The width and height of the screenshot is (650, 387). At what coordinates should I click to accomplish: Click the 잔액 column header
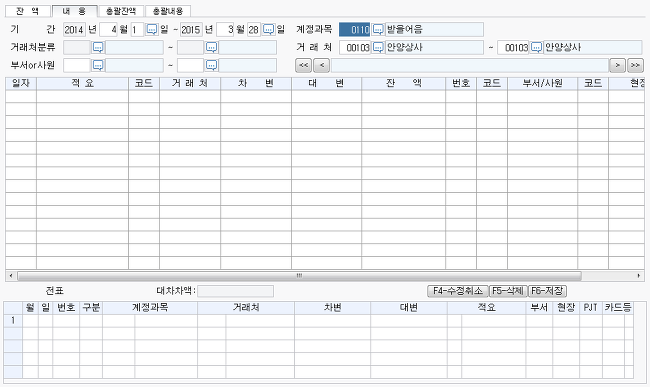[x=404, y=83]
